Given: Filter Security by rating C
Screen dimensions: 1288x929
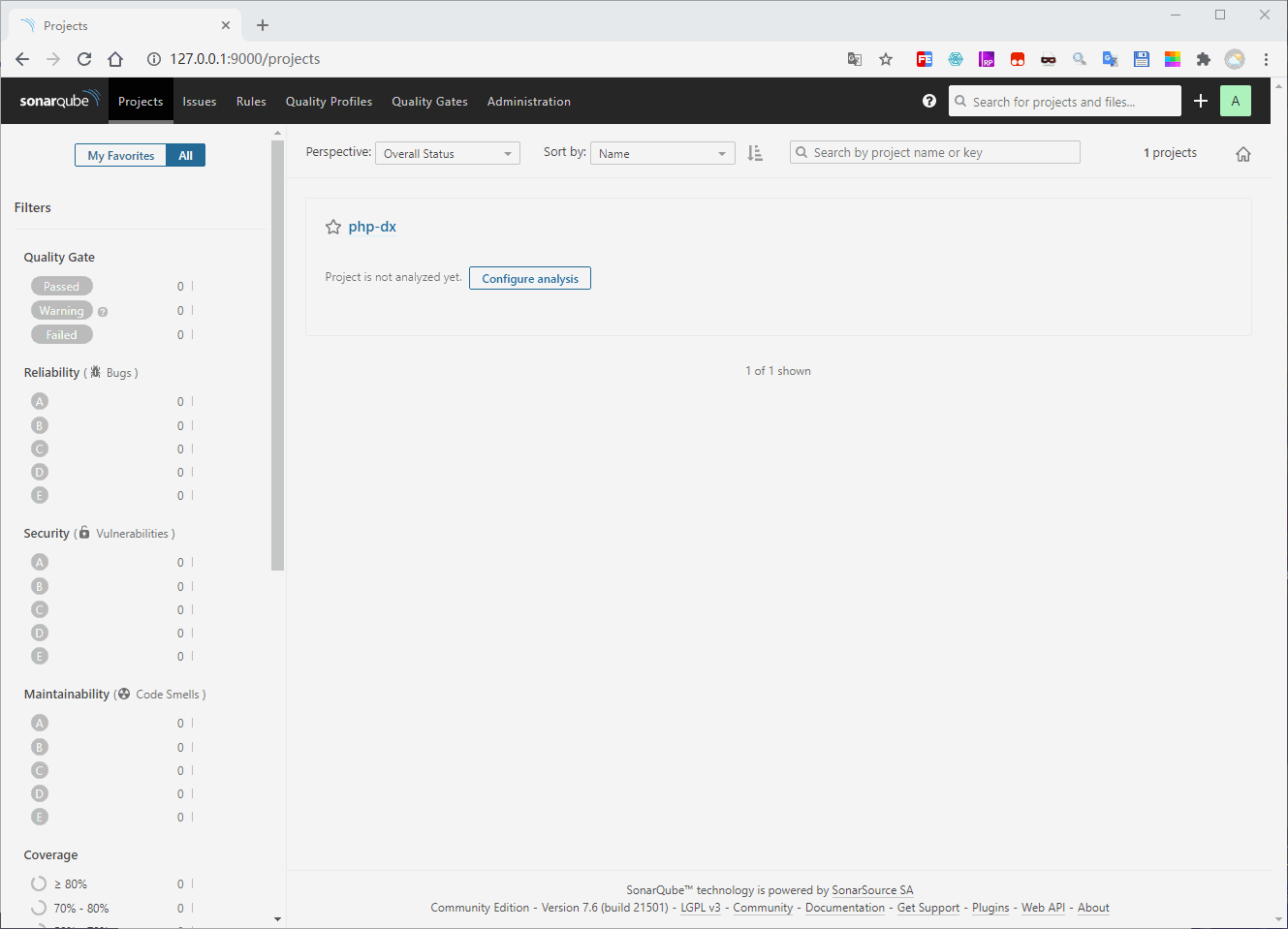Looking at the screenshot, I should click(x=40, y=609).
